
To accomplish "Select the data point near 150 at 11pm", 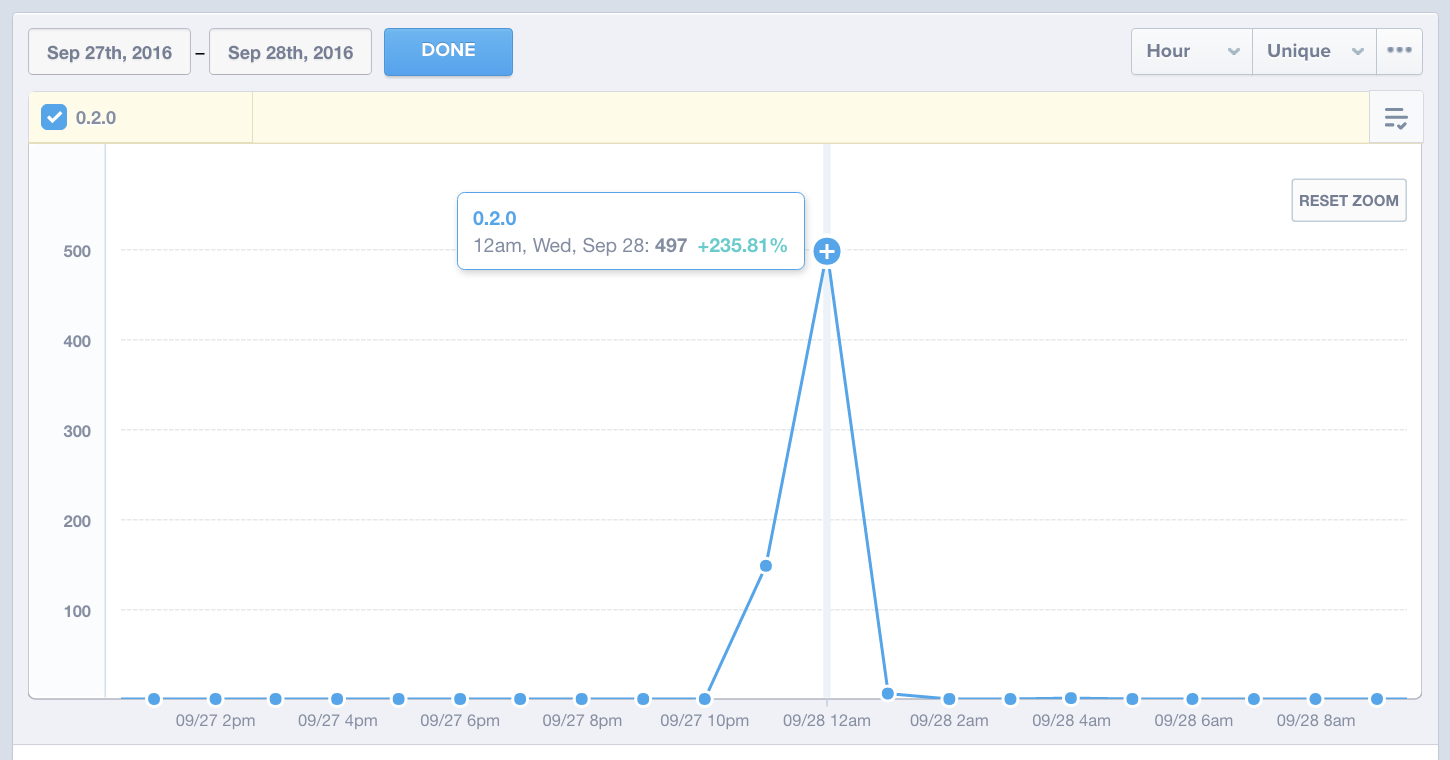I will [766, 566].
